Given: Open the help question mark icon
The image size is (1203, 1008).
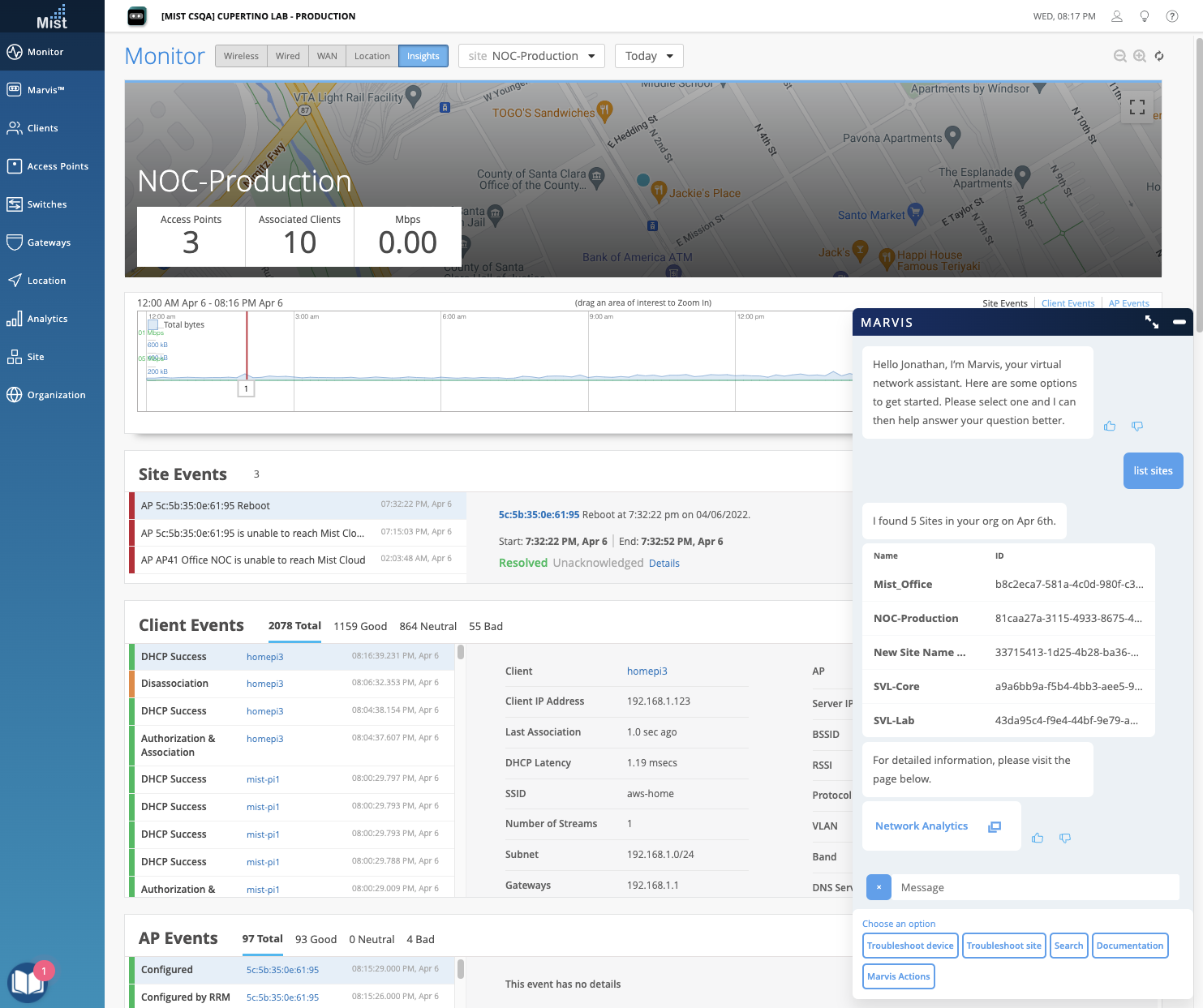Looking at the screenshot, I should [x=1171, y=16].
